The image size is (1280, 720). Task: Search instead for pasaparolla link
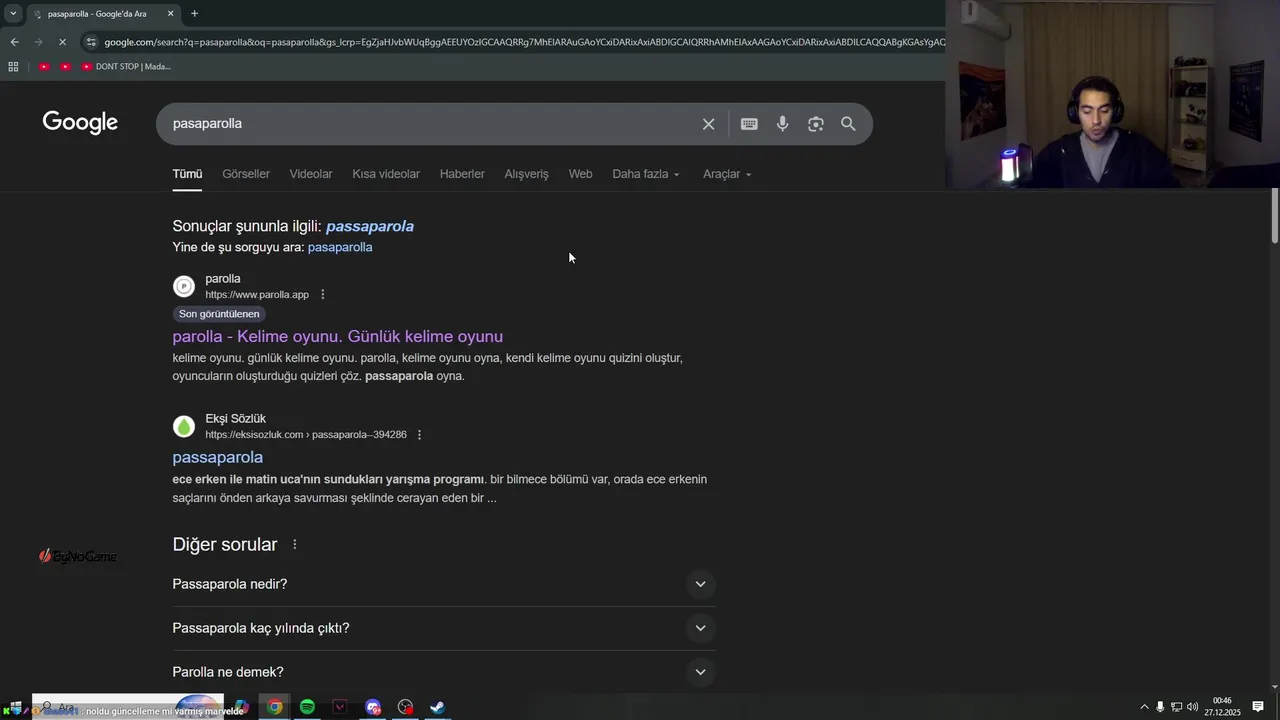point(340,247)
